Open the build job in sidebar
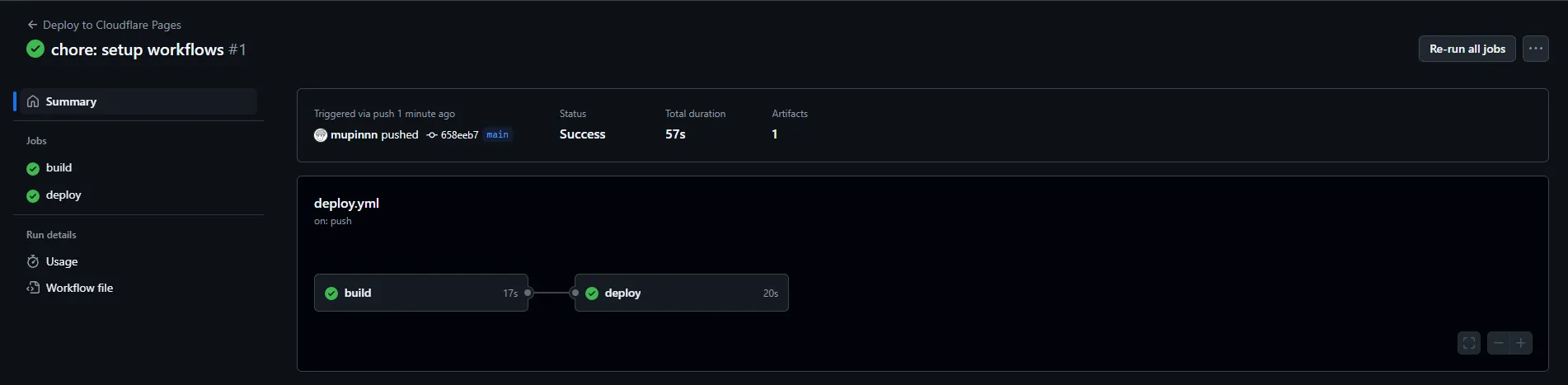 pos(59,168)
